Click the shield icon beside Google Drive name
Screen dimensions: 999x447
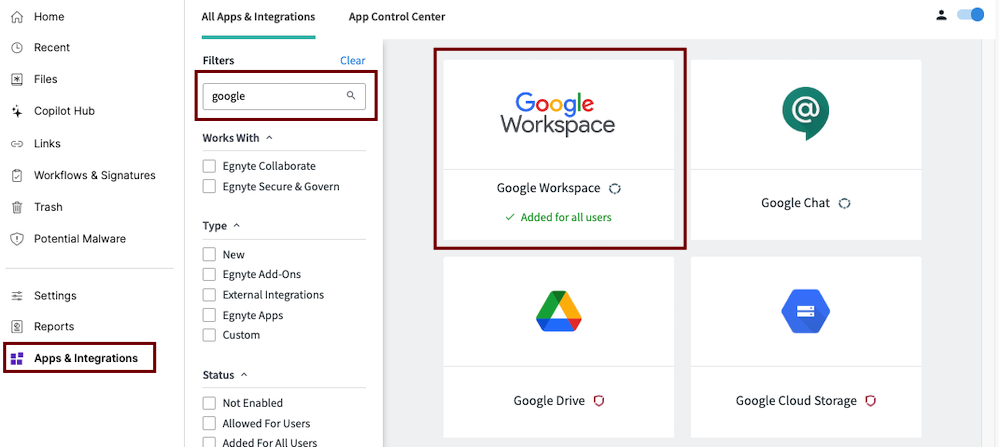click(x=598, y=401)
